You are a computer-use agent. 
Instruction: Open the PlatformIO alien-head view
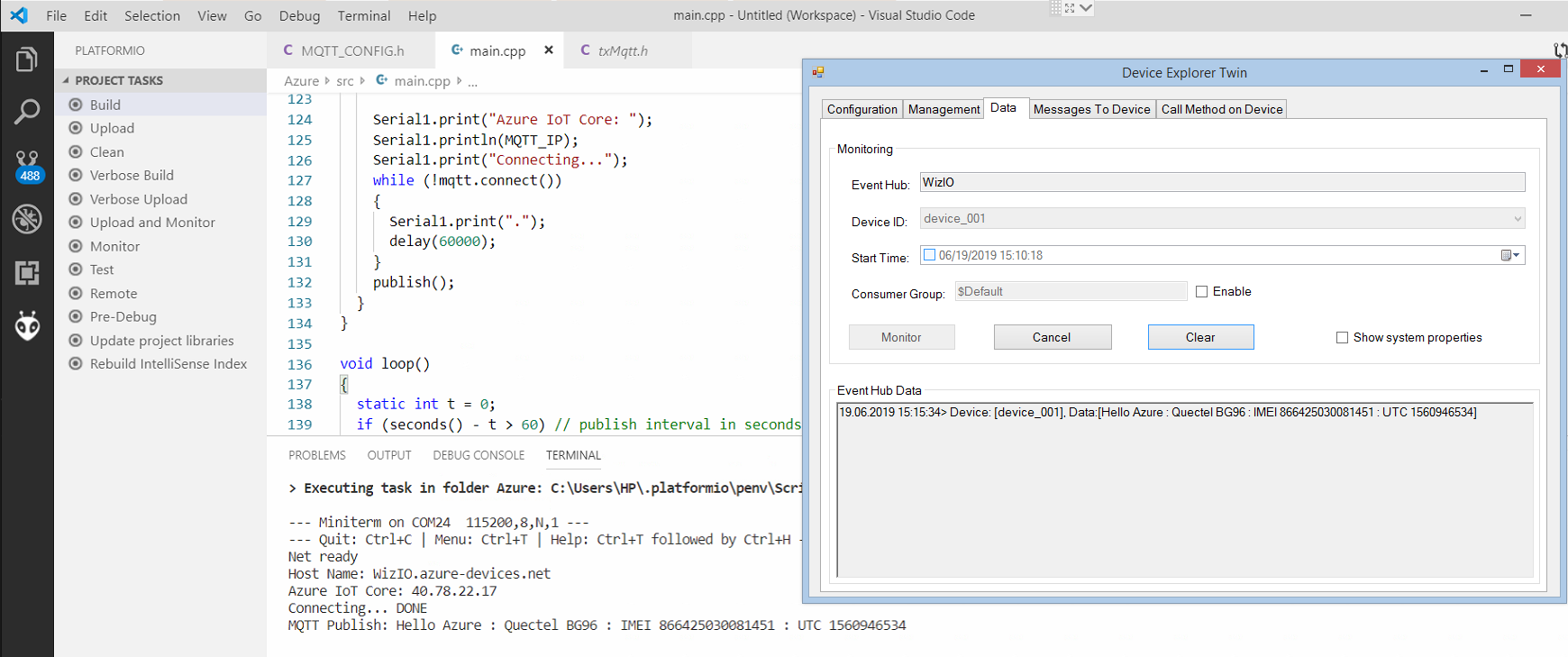coord(27,325)
